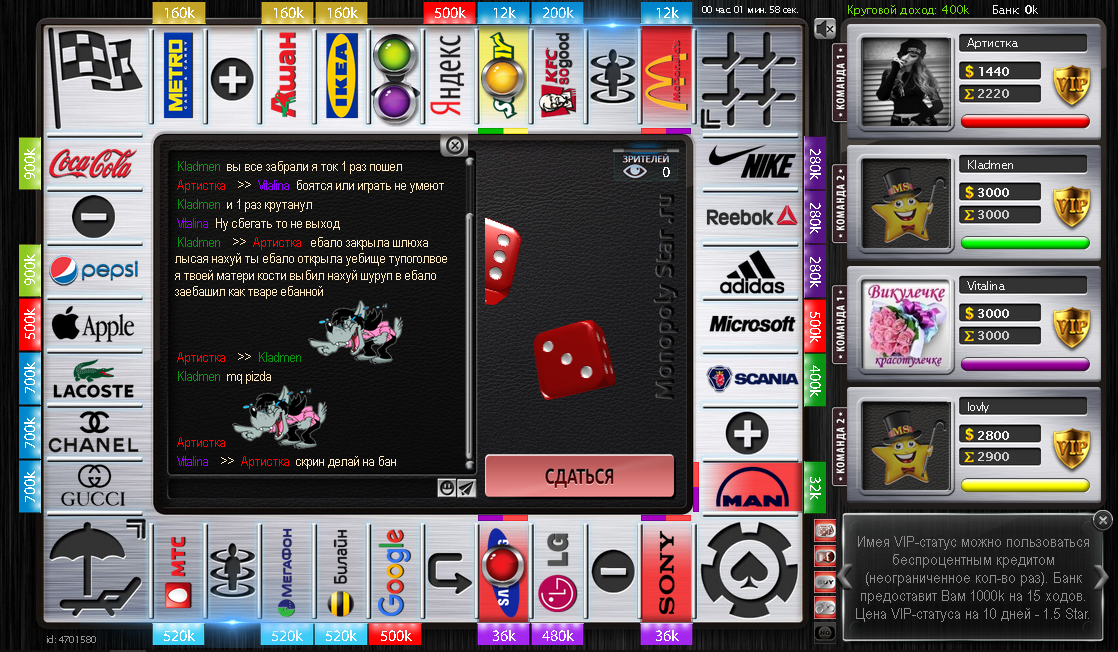Select the LG board cell
Viewport: 1118px width, 652px height.
(x=558, y=572)
